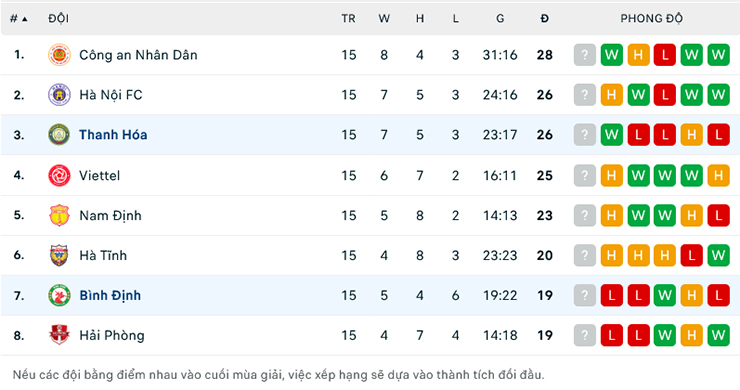This screenshot has width=740, height=390.
Task: Select the red Viettel club logo
Action: click(59, 175)
